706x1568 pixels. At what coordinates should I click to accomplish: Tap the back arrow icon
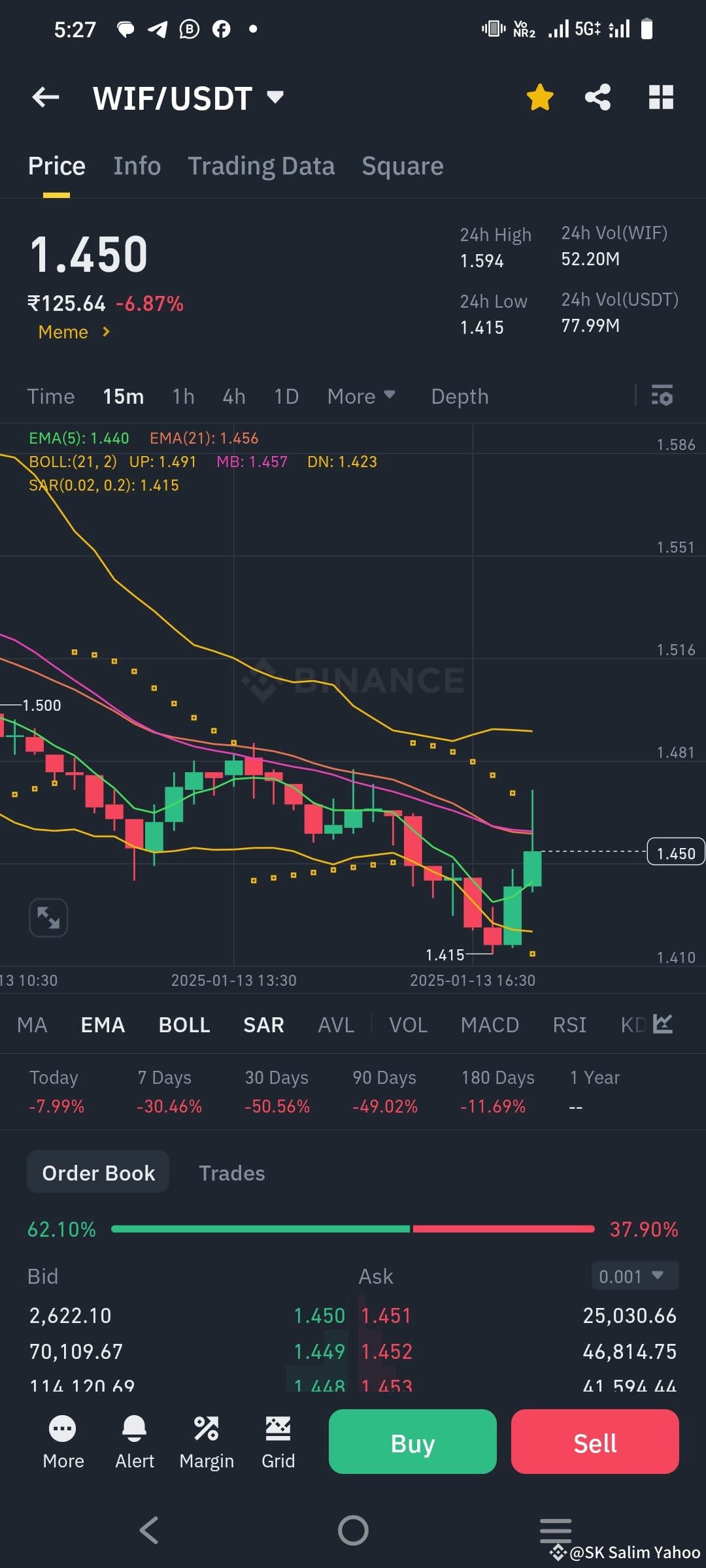click(46, 98)
